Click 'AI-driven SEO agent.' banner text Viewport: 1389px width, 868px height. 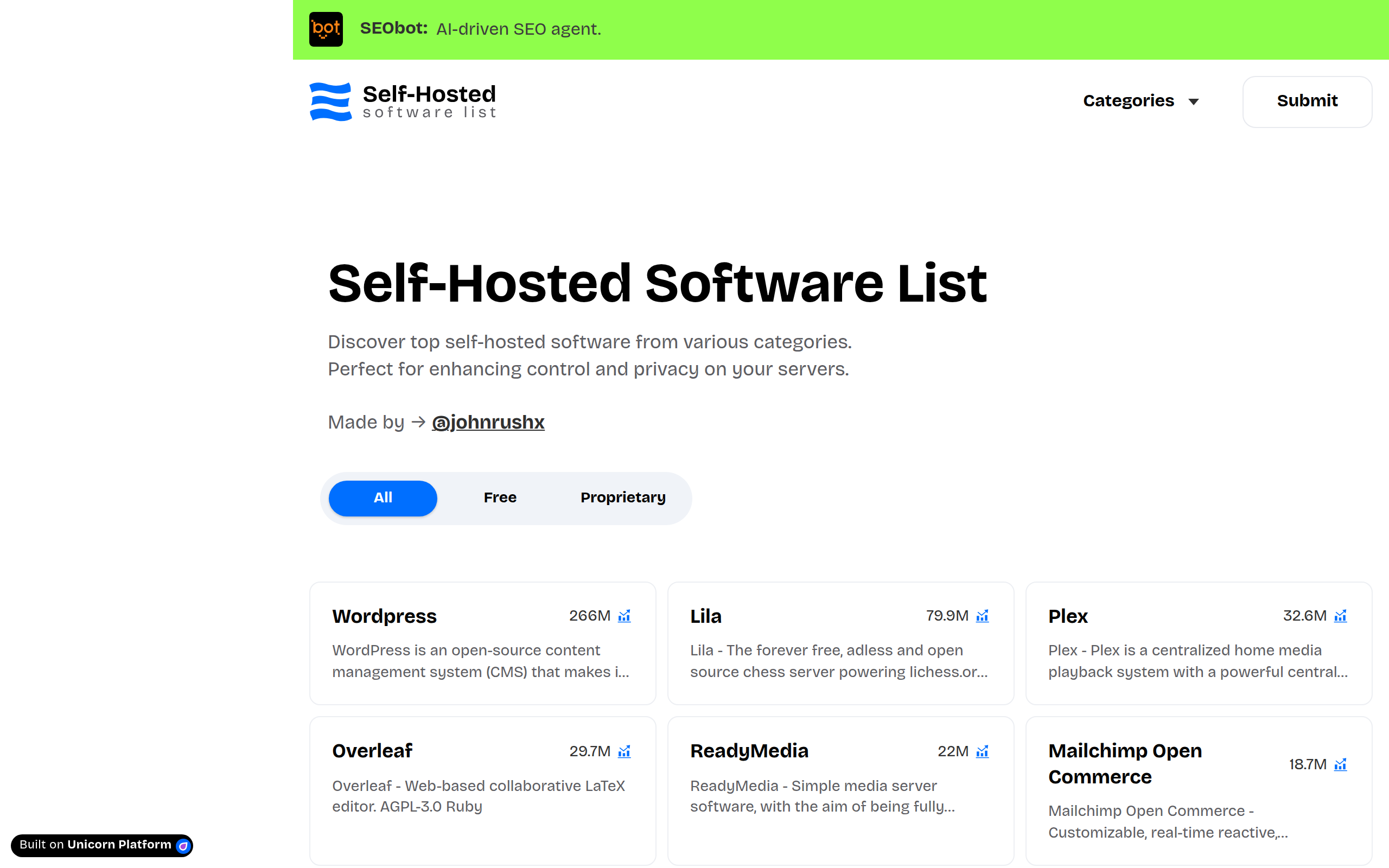pos(518,29)
